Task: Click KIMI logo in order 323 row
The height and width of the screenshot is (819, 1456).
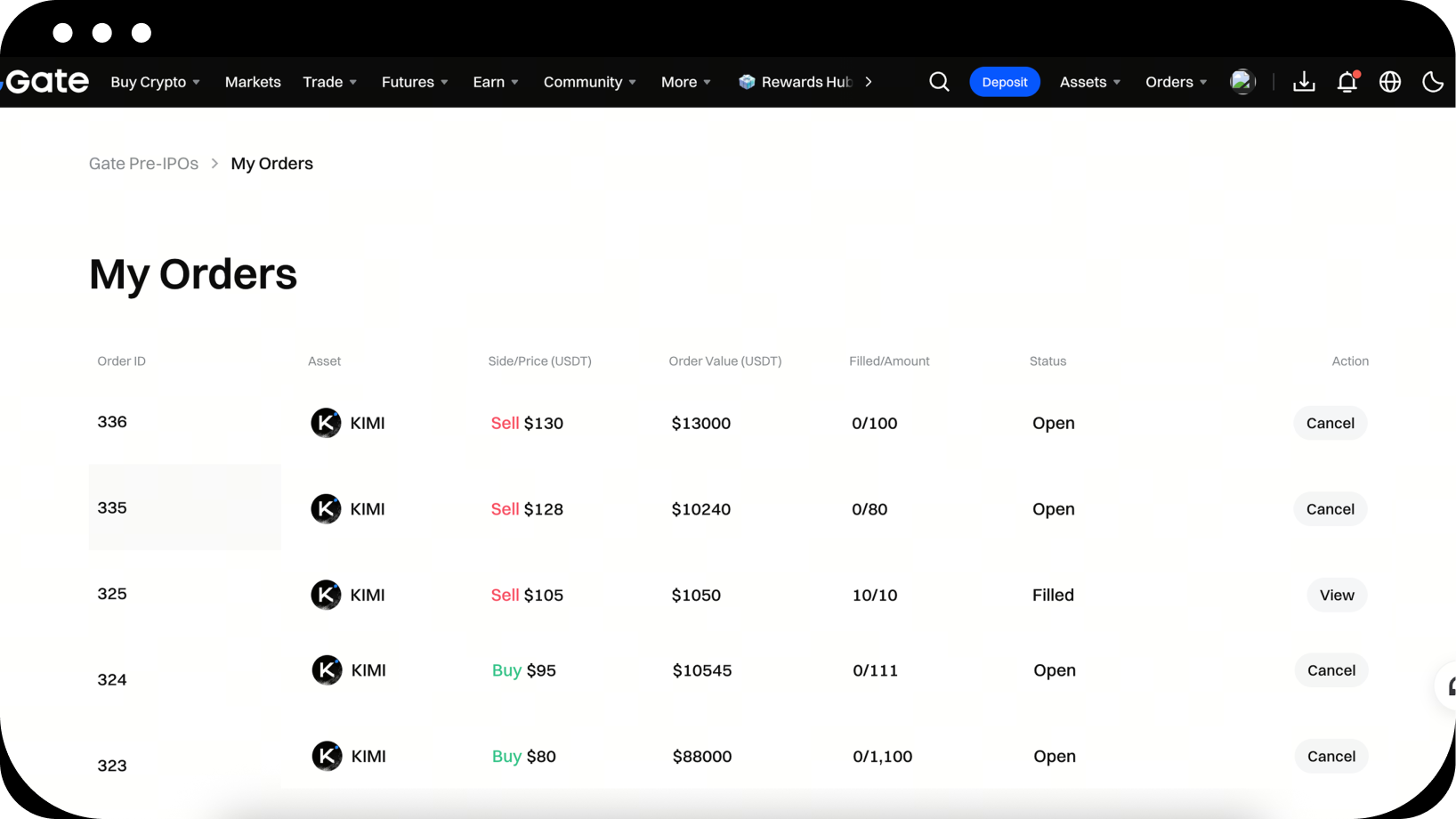Action: tap(327, 757)
